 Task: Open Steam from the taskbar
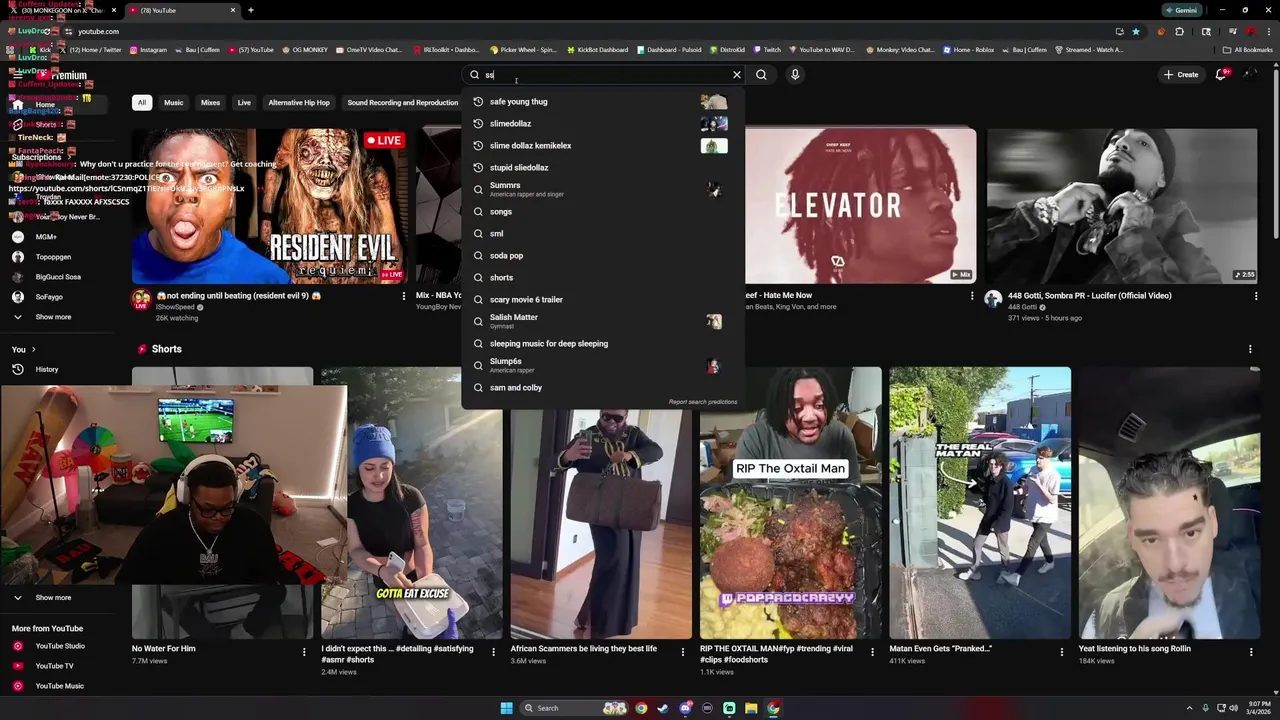663,708
